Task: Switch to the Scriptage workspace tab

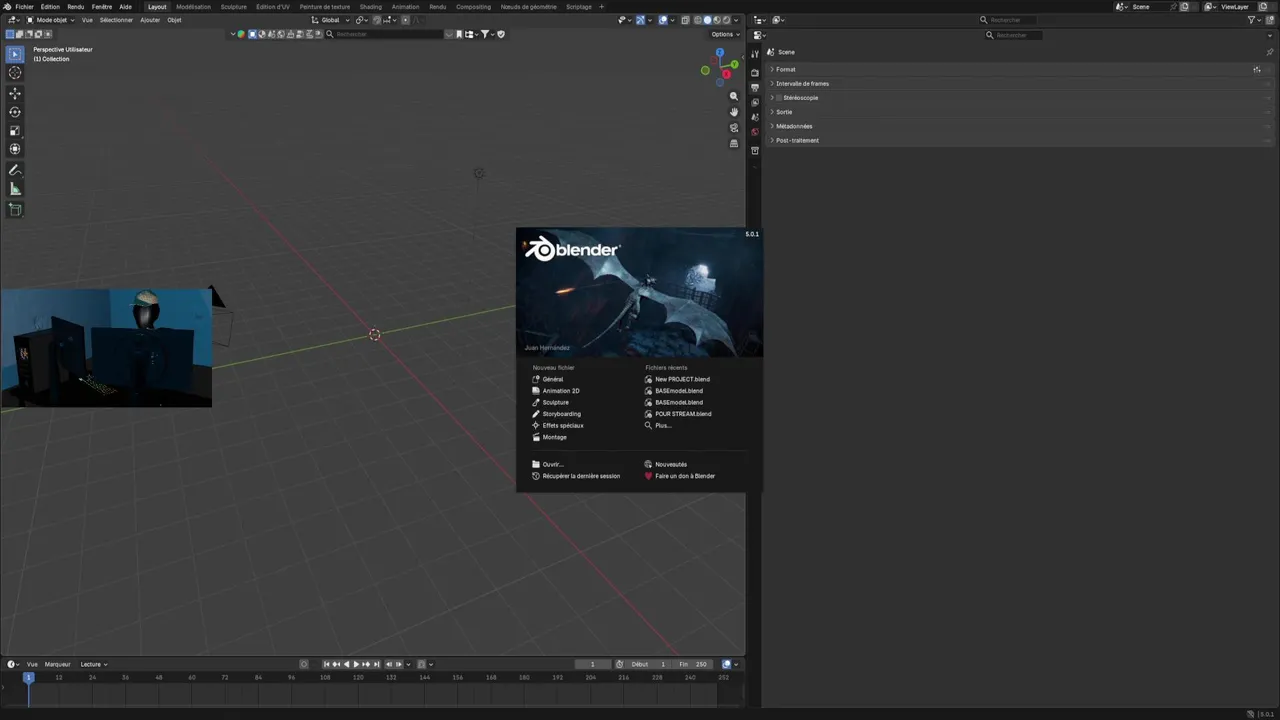Action: pos(579,7)
